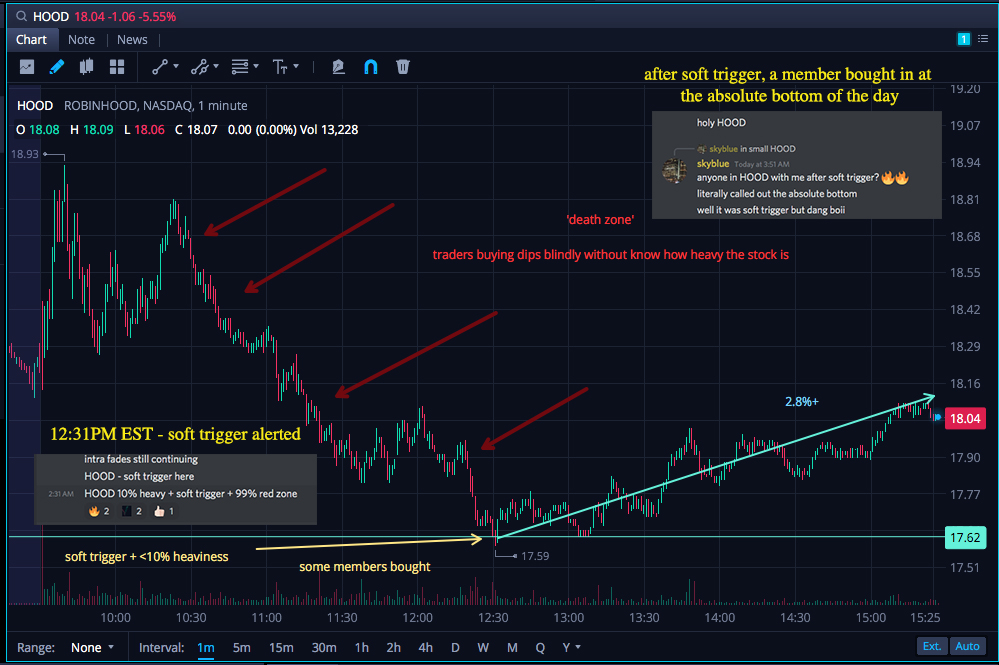Click the '-1.06 -5.55%' change text in header

(x=142, y=16)
